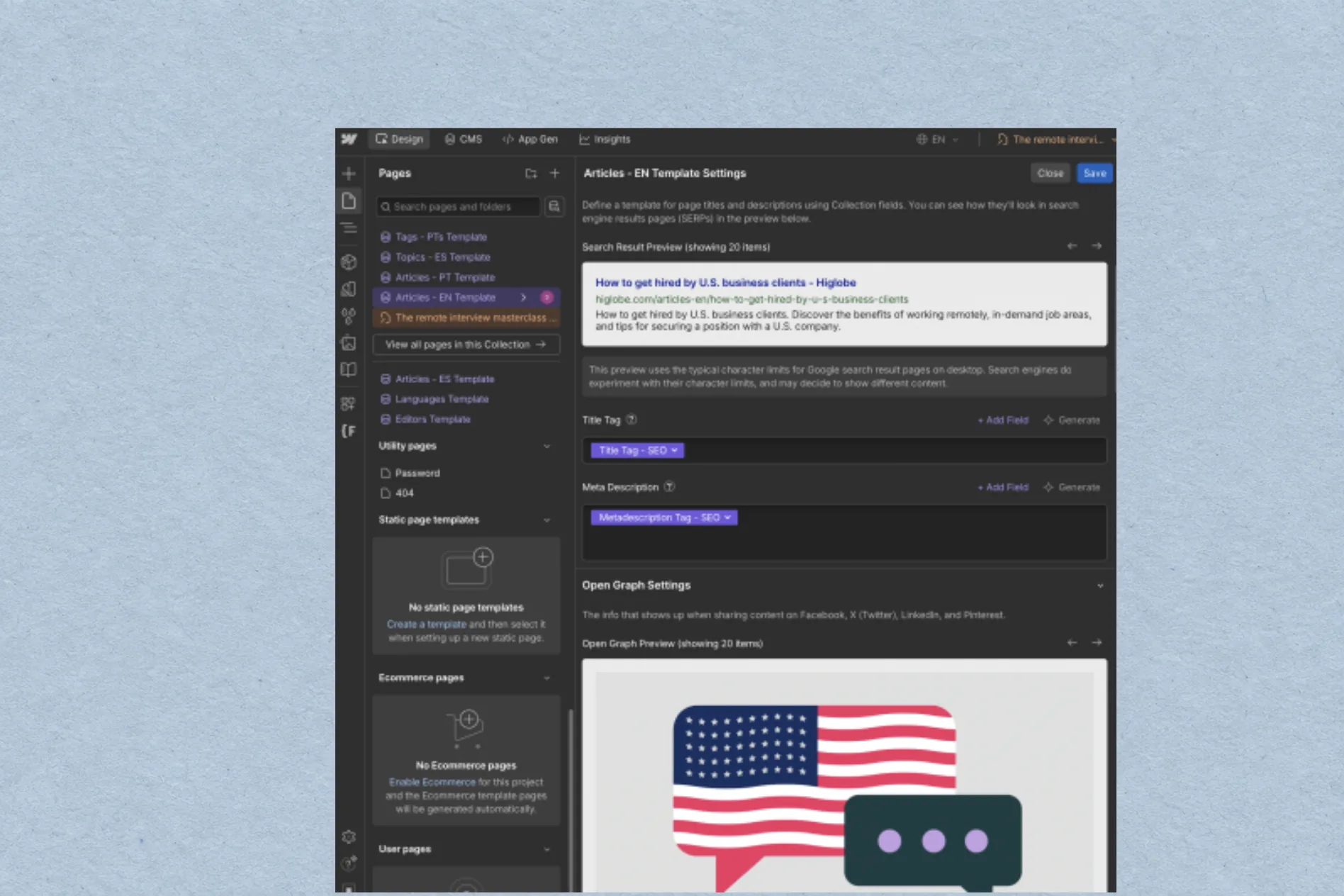The width and height of the screenshot is (1344, 896).
Task: Open the Add elements panel
Action: pyautogui.click(x=349, y=174)
